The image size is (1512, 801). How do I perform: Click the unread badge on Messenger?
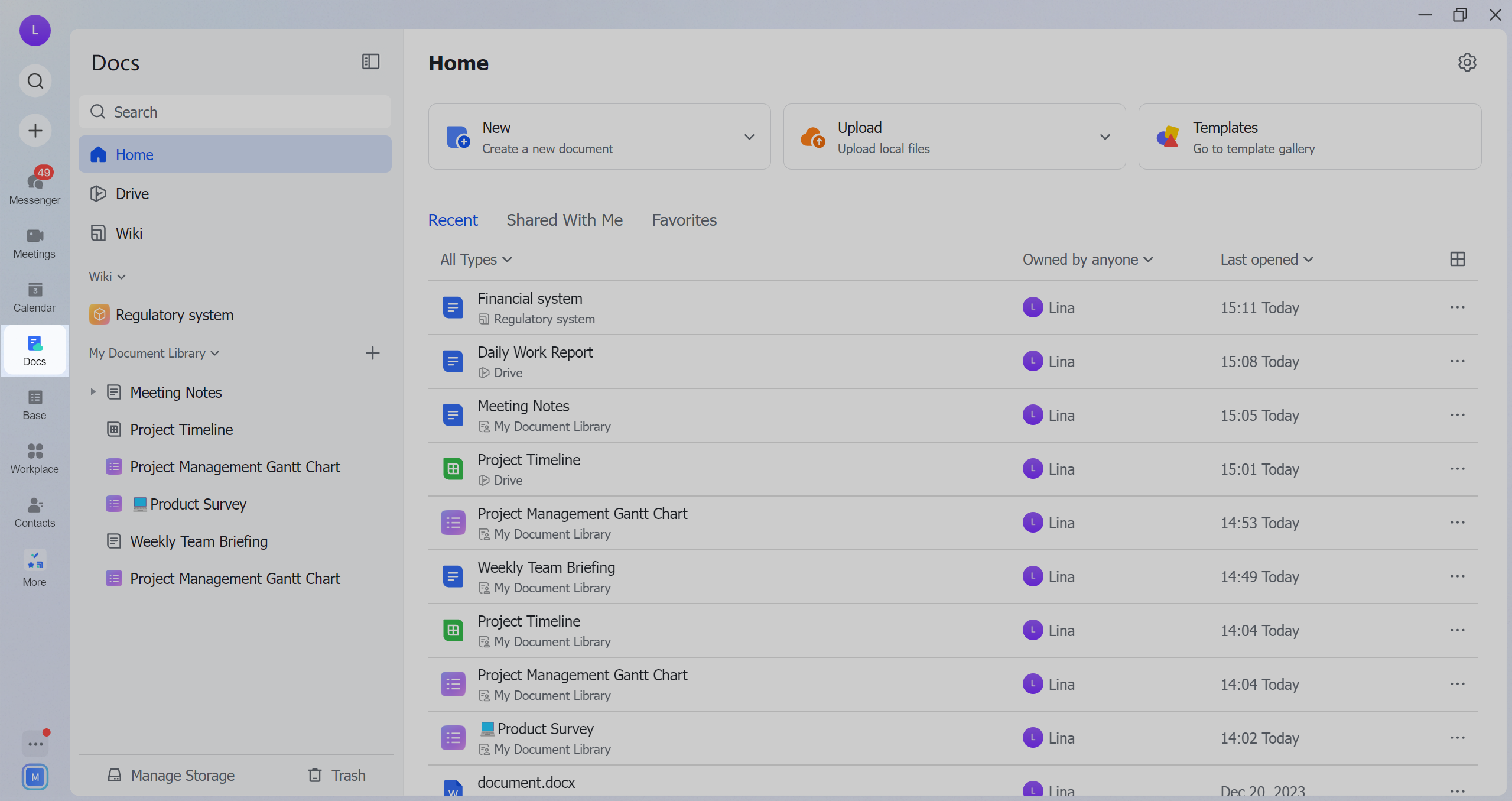pos(45,173)
